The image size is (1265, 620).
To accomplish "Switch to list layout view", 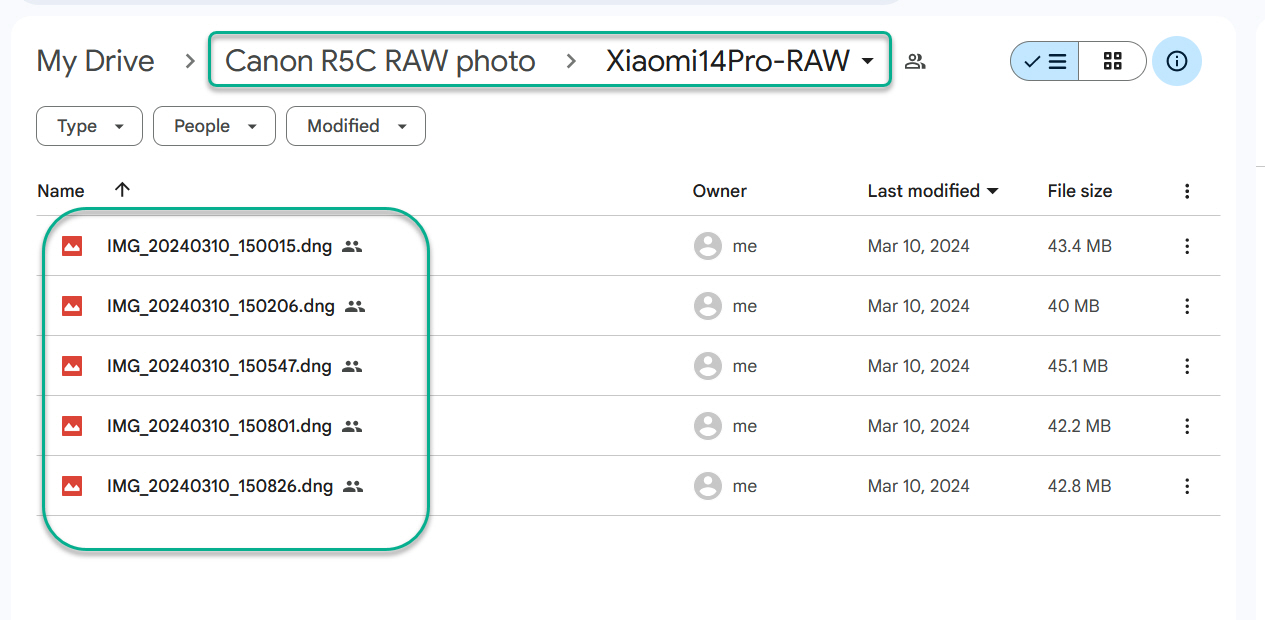I will tap(1045, 61).
